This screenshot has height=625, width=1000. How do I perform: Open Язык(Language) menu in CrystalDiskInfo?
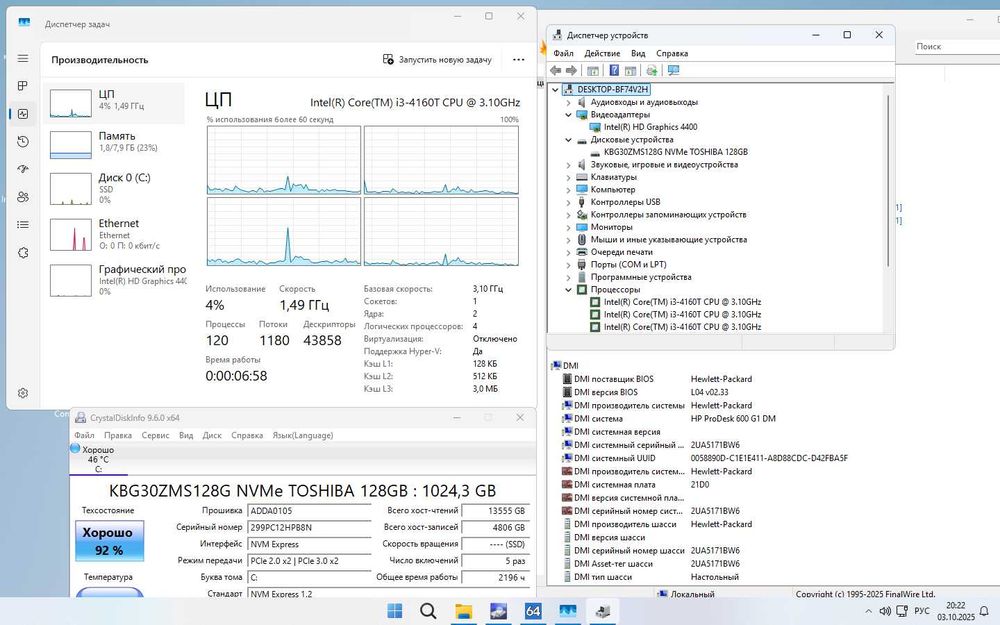pyautogui.click(x=302, y=435)
